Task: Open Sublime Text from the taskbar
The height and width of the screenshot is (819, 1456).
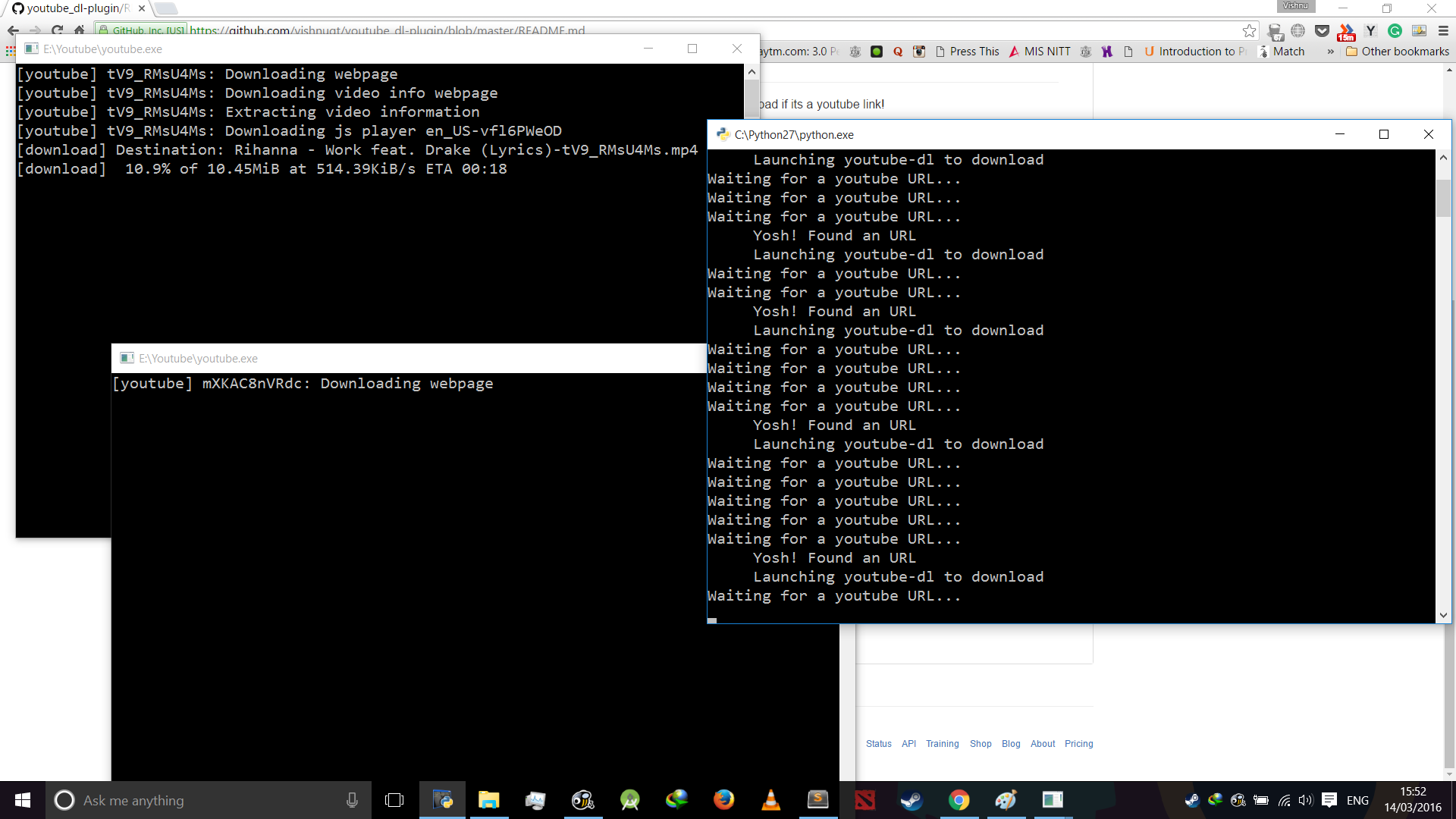Action: tap(818, 800)
